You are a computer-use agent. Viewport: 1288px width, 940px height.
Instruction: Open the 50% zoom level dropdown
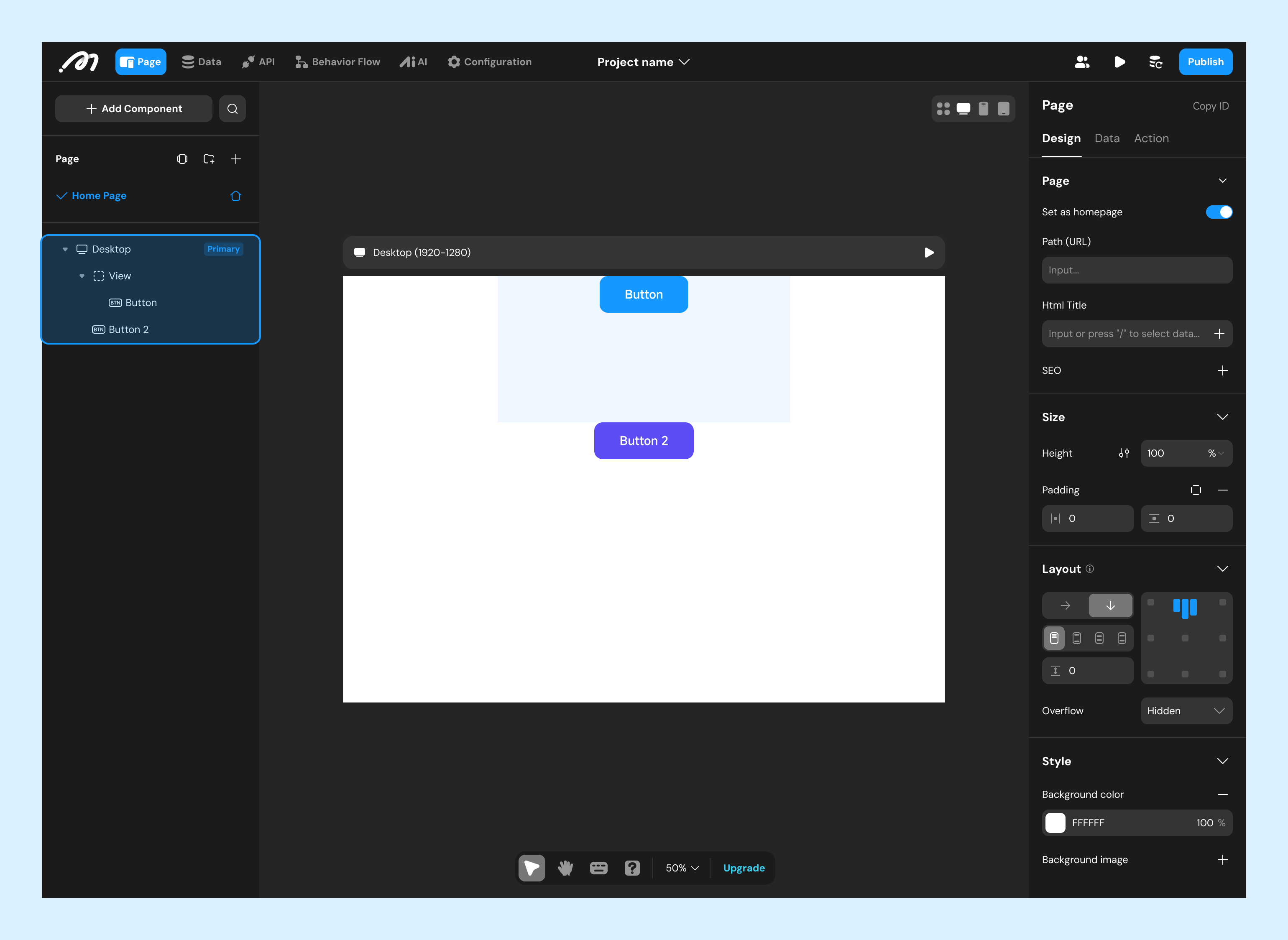click(x=682, y=868)
